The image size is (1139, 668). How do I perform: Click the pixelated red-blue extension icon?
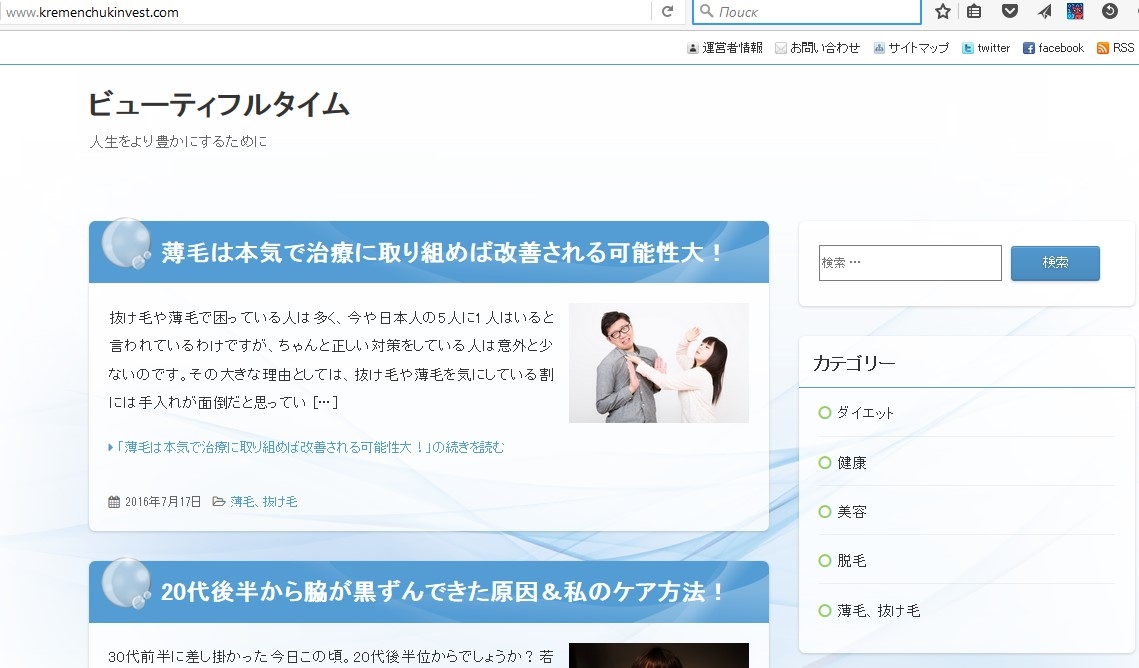1075,12
